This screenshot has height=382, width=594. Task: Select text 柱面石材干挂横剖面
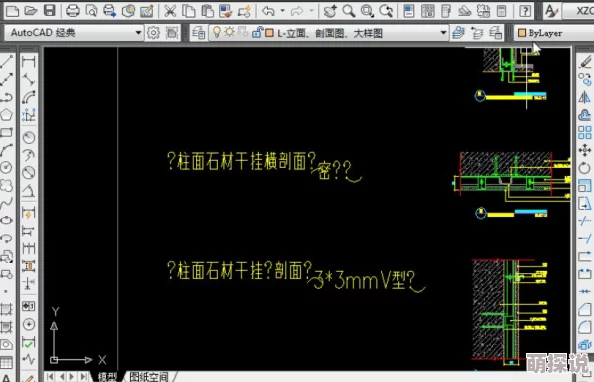(241, 161)
